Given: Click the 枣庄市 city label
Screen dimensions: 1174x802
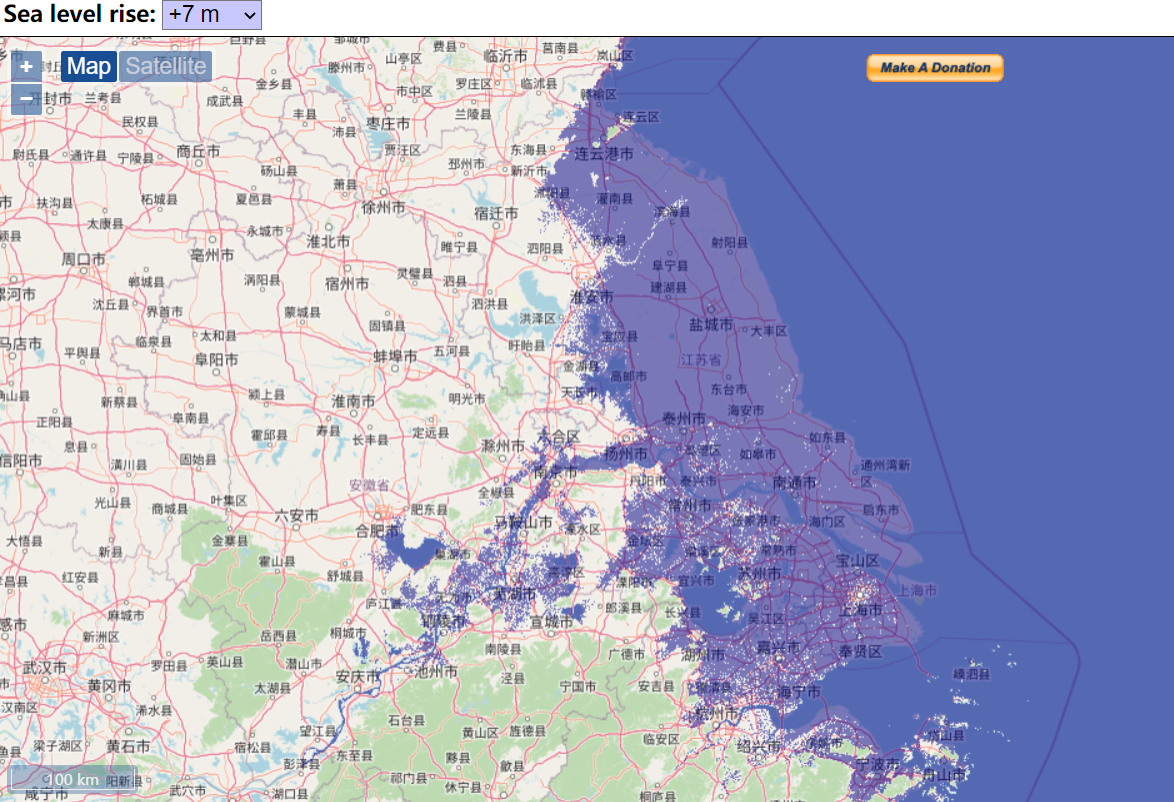Looking at the screenshot, I should 388,124.
